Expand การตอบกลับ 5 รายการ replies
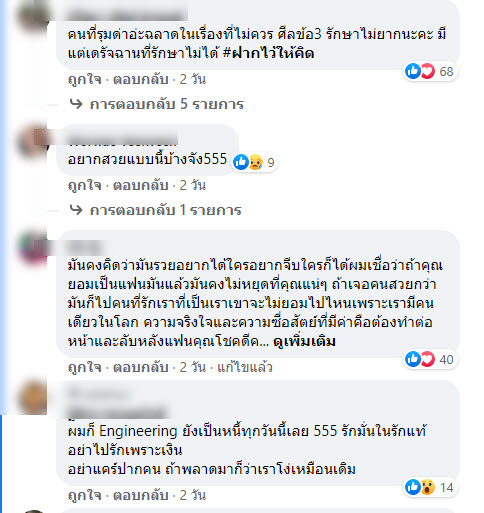Image resolution: width=484 pixels, height=513 pixels. (167, 104)
